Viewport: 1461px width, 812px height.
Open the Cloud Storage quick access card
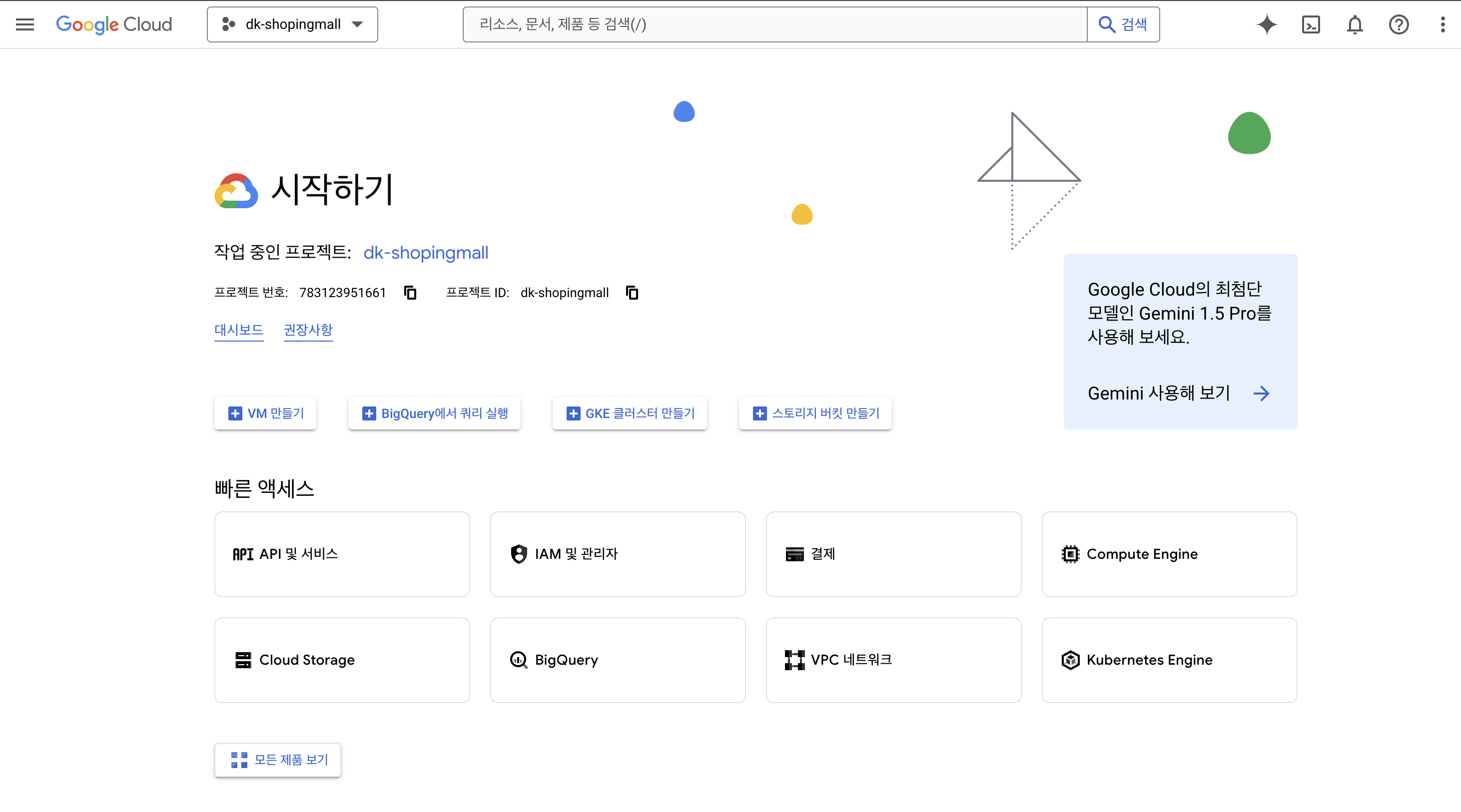tap(342, 660)
